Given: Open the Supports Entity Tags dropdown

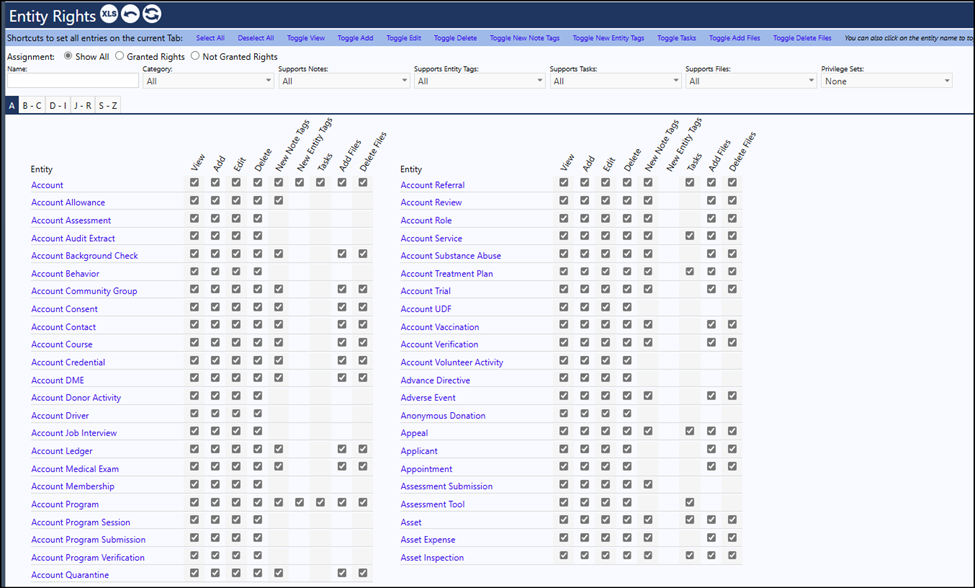Looking at the screenshot, I should click(479, 81).
